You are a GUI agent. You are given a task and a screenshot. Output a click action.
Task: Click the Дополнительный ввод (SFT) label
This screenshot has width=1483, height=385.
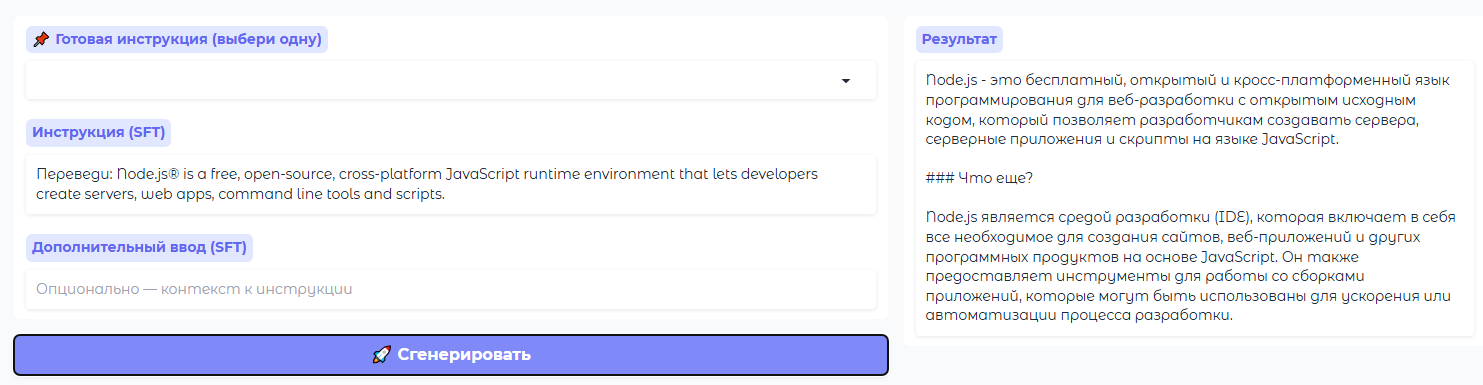point(139,247)
